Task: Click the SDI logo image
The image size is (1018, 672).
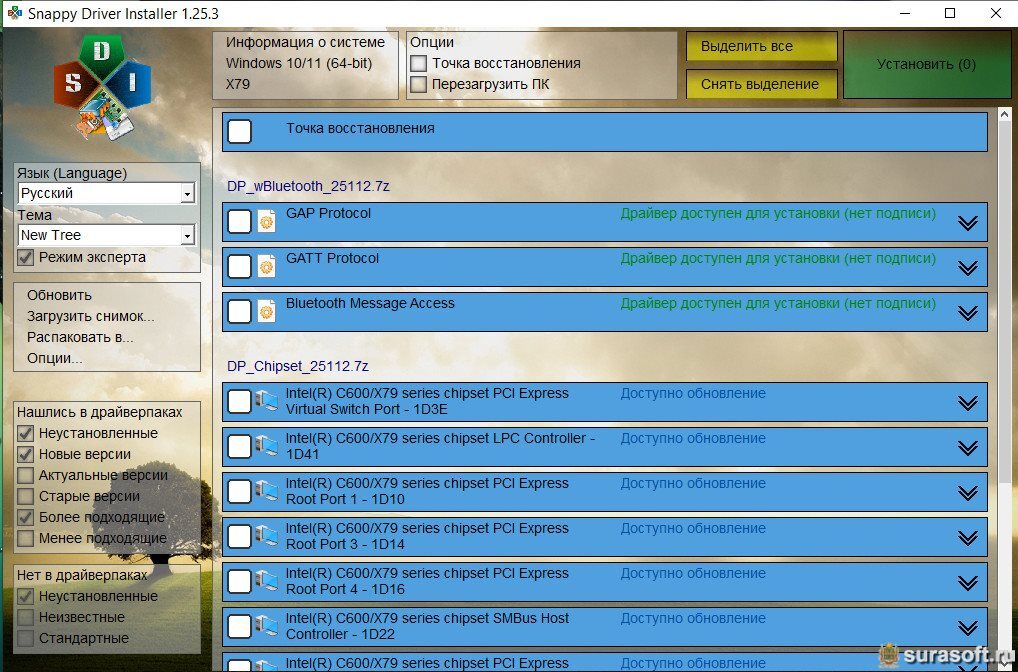Action: point(103,87)
